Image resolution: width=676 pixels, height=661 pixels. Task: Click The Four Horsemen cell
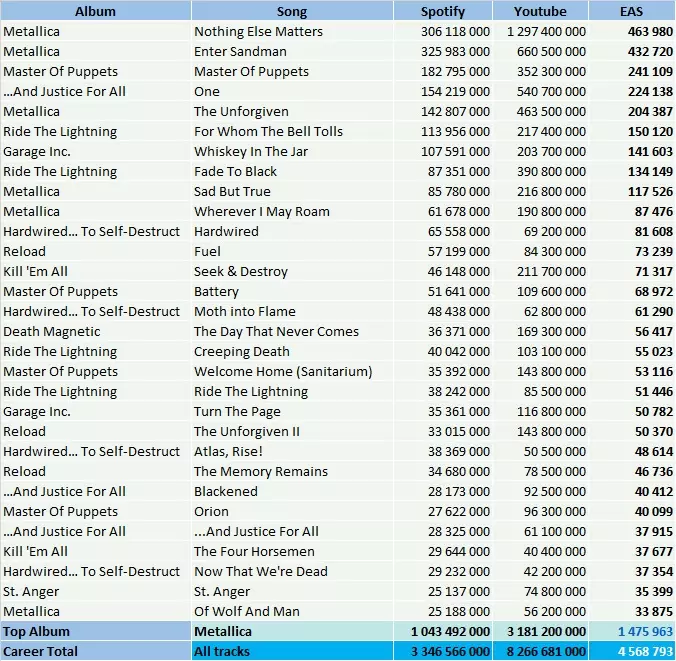point(292,551)
